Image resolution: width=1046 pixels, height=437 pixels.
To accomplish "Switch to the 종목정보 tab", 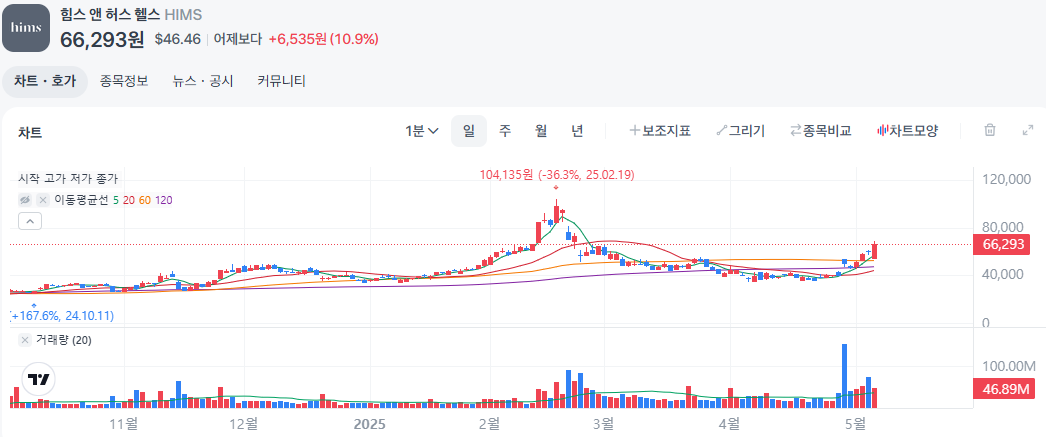I will [124, 82].
